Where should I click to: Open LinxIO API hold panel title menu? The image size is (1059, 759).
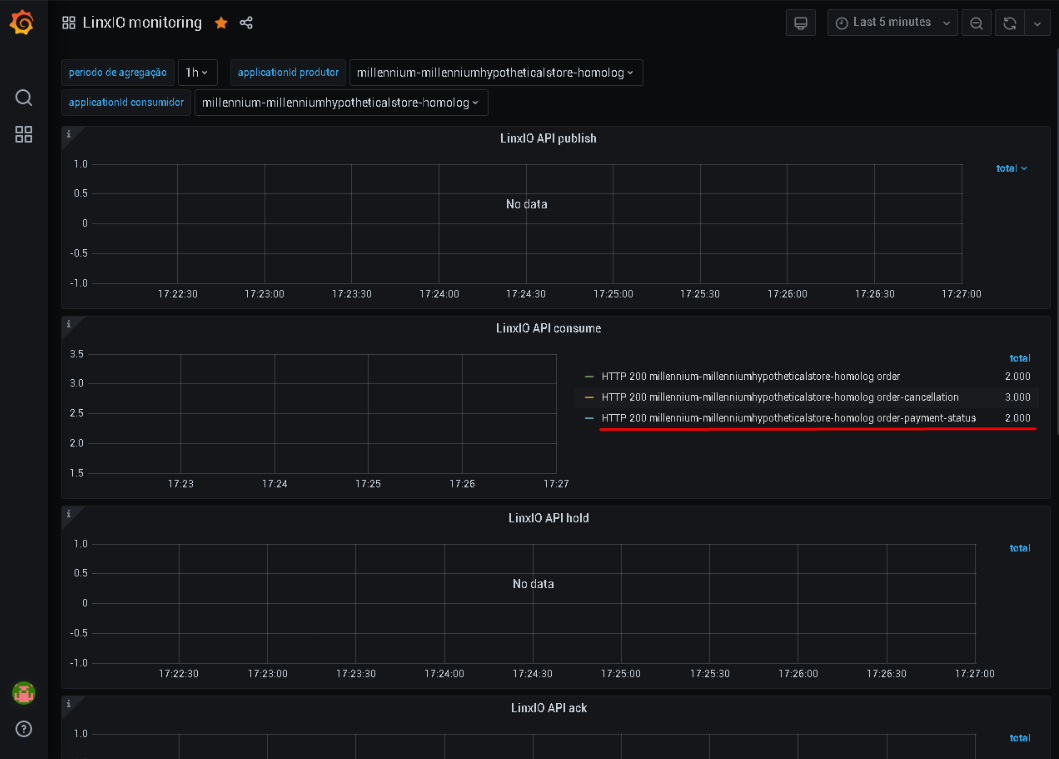pyautogui.click(x=548, y=518)
